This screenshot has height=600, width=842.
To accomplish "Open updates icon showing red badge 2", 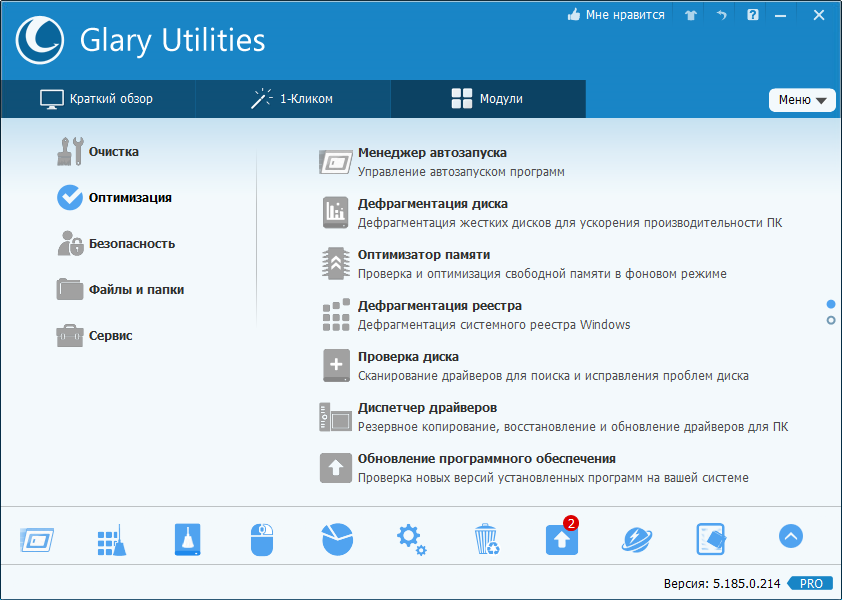I will point(561,538).
